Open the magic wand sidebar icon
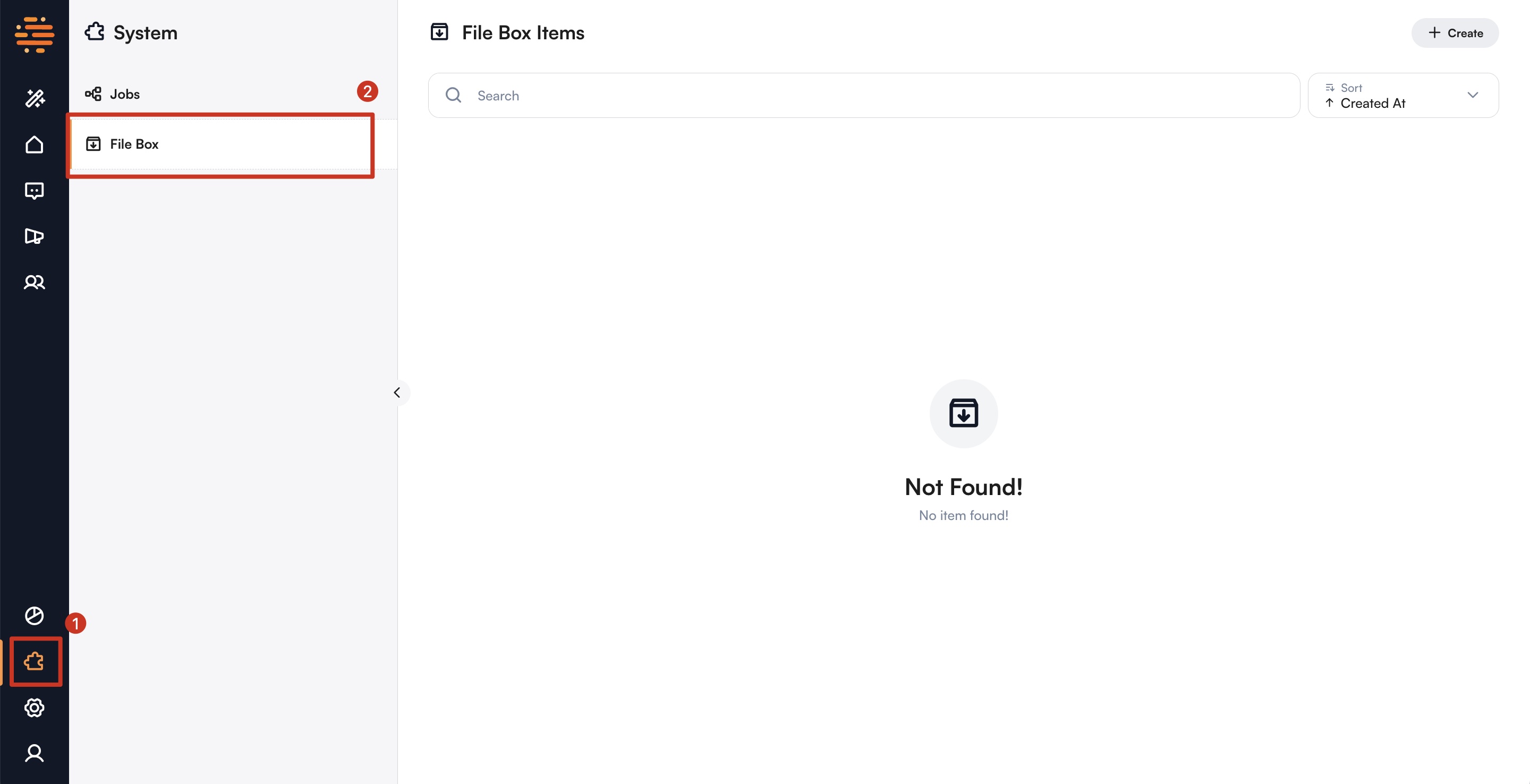1530x784 pixels. coord(35,98)
